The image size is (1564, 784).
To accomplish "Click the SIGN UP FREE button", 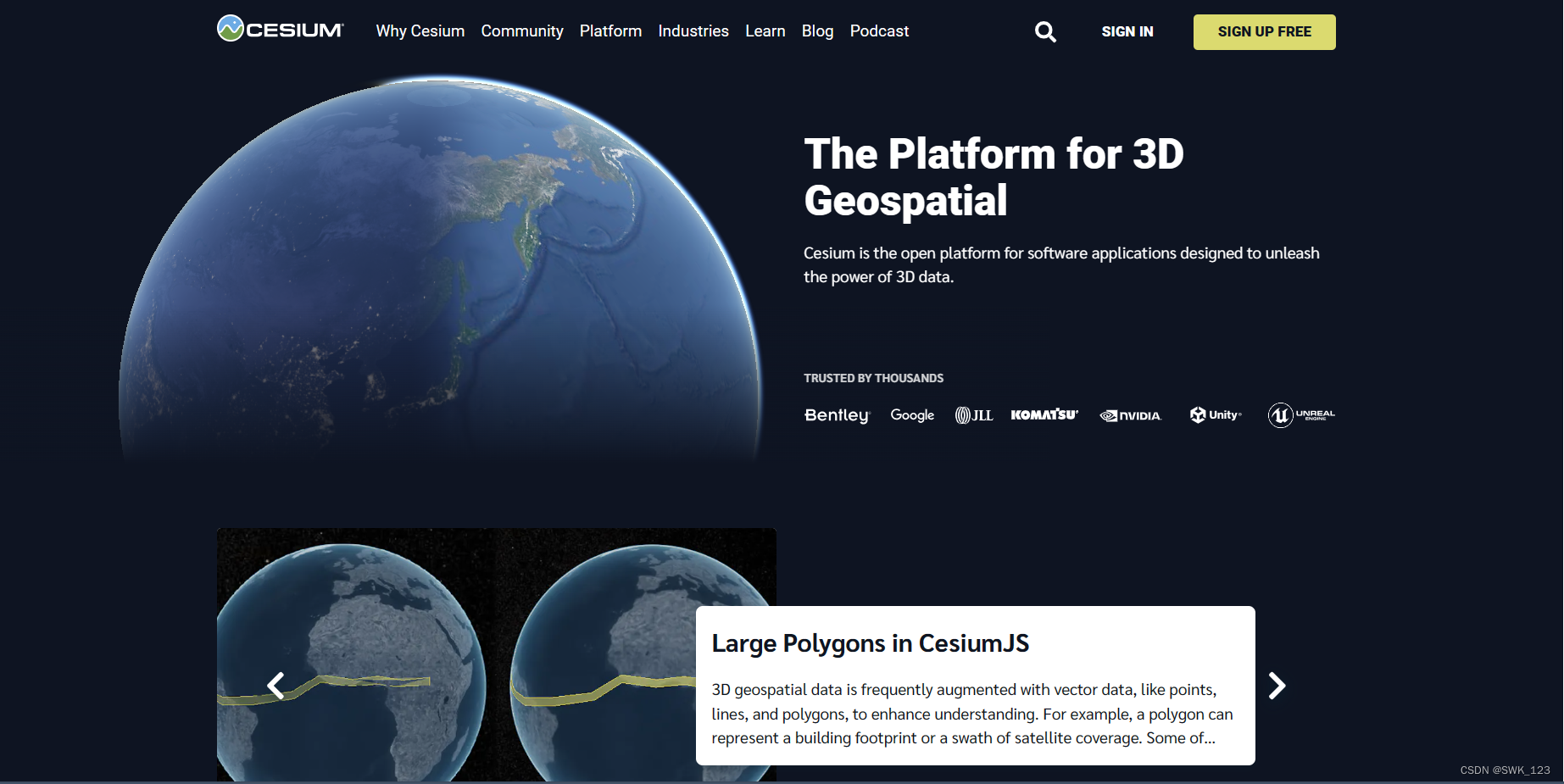I will 1264,32.
